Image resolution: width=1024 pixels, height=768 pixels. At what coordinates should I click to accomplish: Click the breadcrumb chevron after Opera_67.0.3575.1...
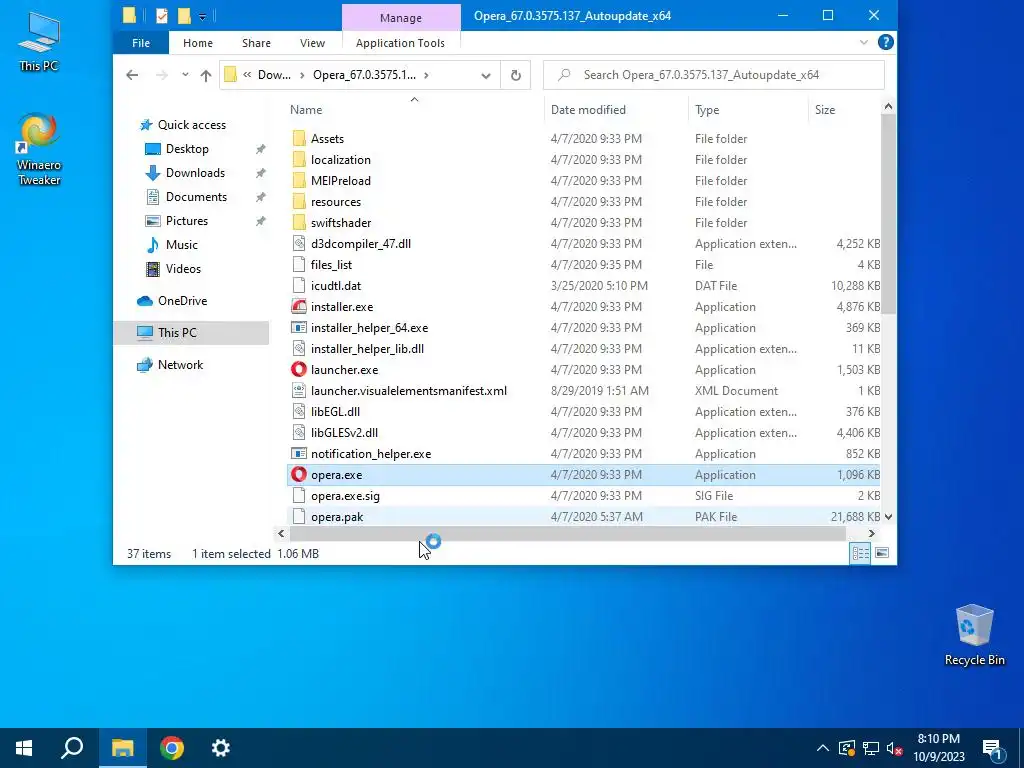(426, 75)
